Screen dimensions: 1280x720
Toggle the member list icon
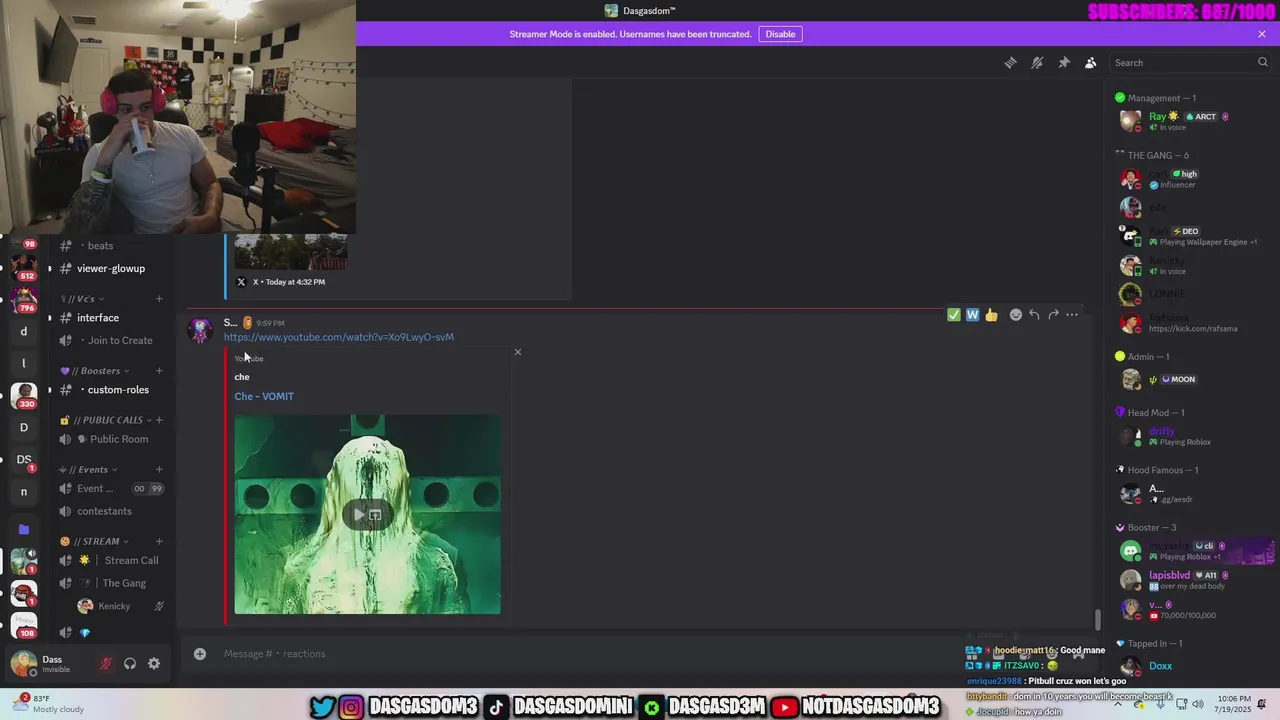point(1090,62)
